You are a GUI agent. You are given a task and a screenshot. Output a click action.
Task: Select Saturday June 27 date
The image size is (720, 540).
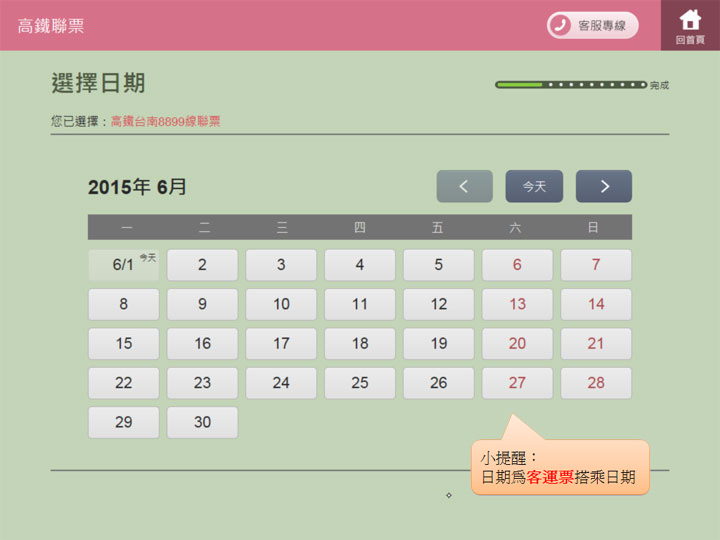click(x=517, y=383)
